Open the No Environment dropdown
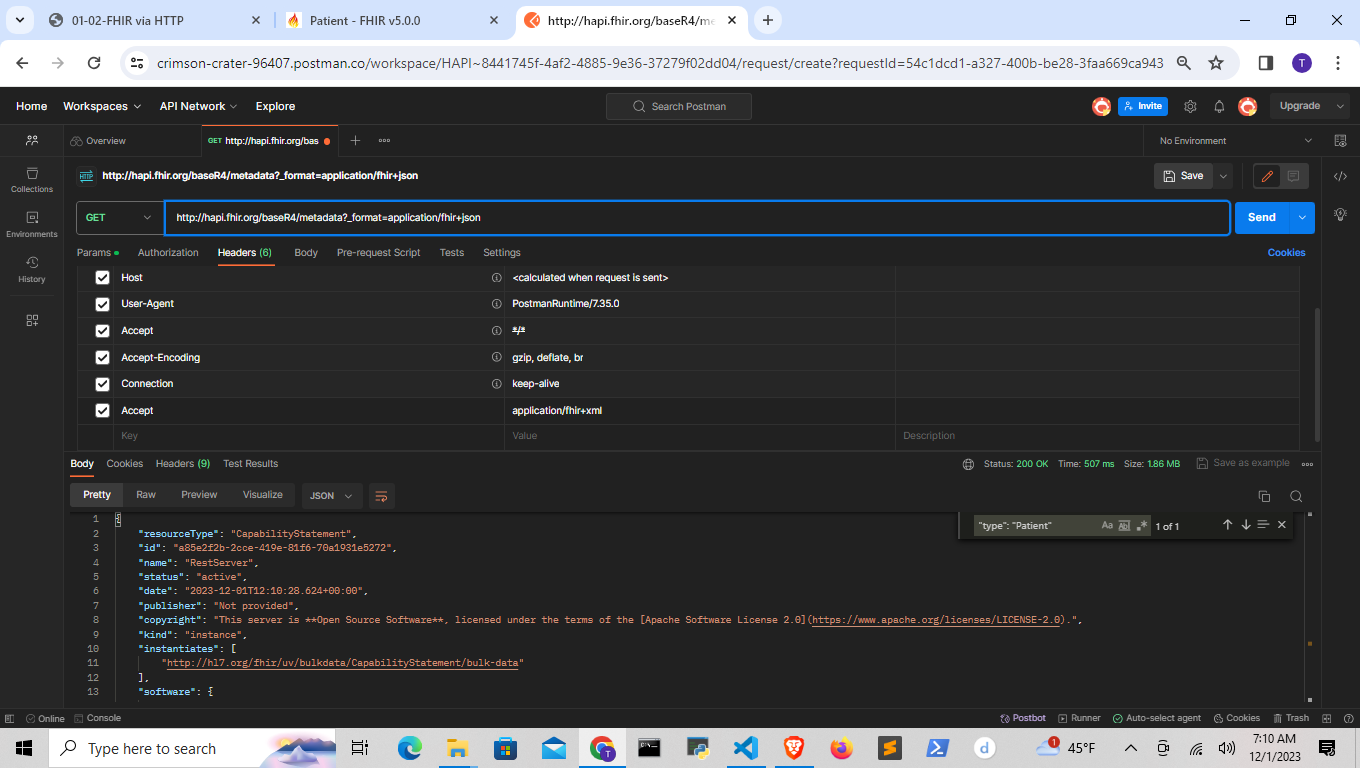 [x=1236, y=141]
